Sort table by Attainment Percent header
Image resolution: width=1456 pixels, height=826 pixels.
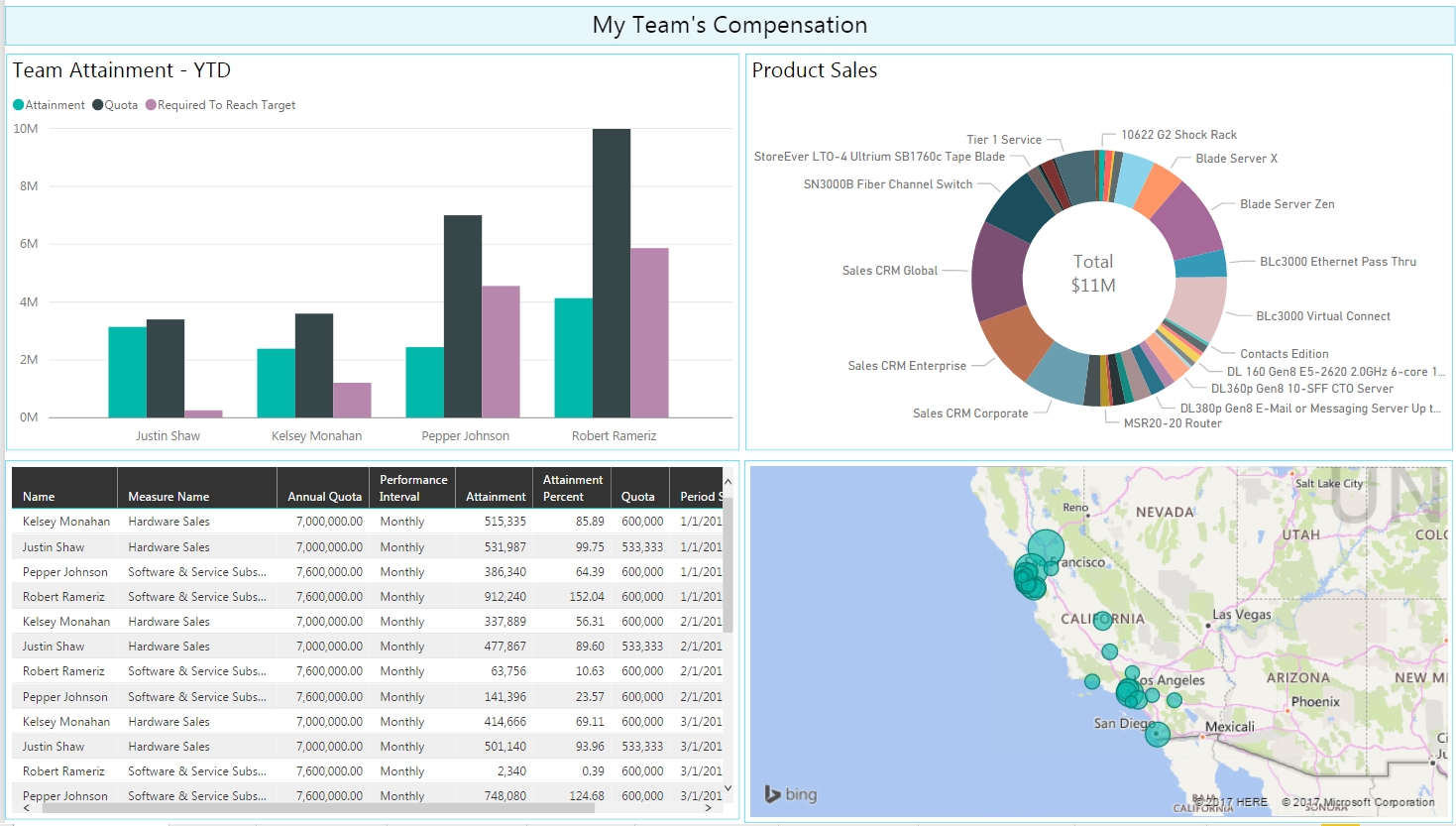pyautogui.click(x=573, y=488)
